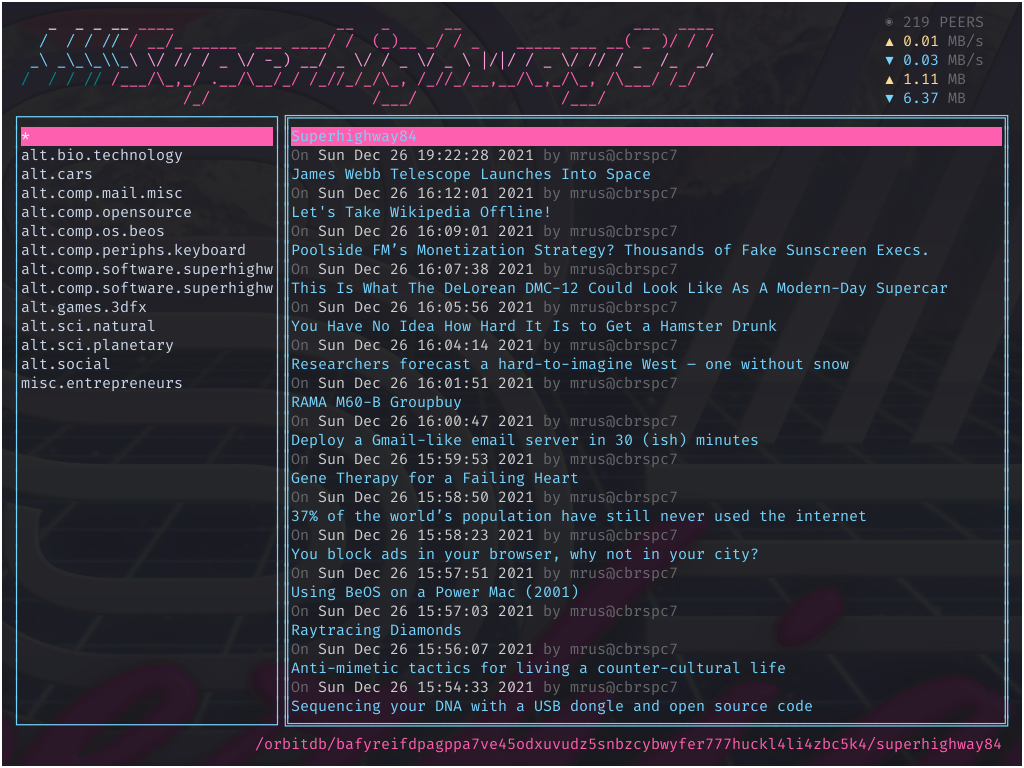The image size is (1024, 768).
Task: Select misc.entrepreneurs newsgroup
Action: (x=102, y=383)
